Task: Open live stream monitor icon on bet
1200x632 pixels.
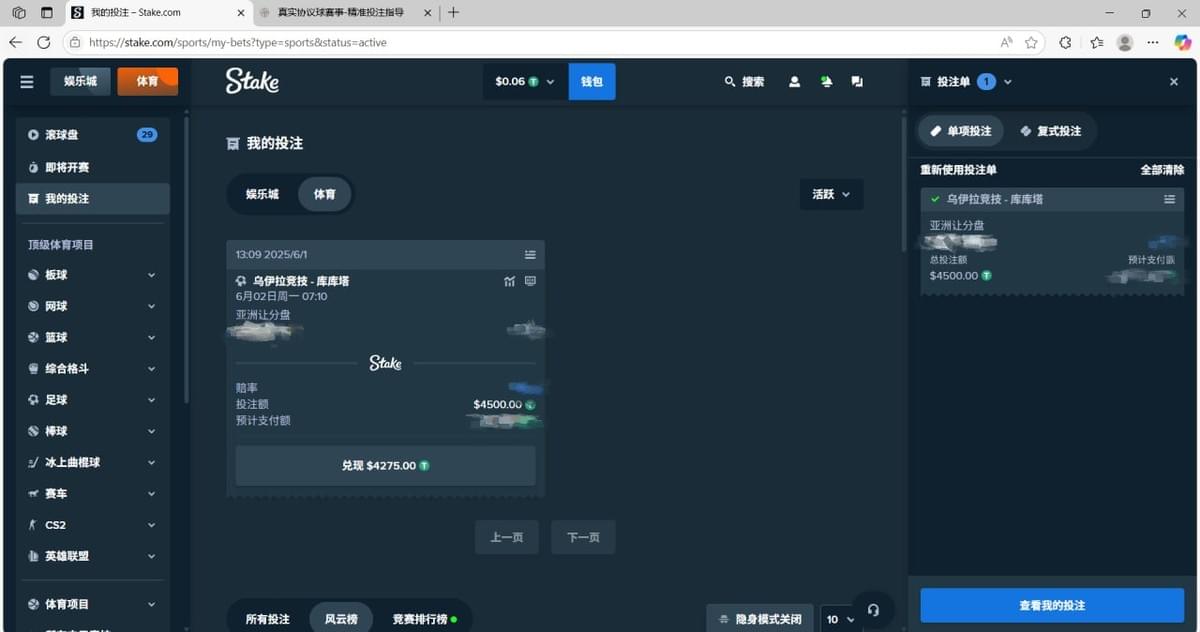Action: [530, 281]
